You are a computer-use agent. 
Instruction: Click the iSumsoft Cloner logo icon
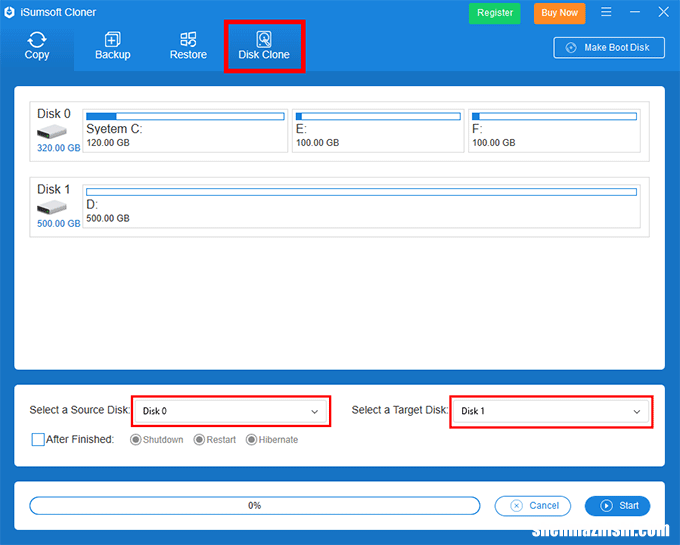(10, 12)
